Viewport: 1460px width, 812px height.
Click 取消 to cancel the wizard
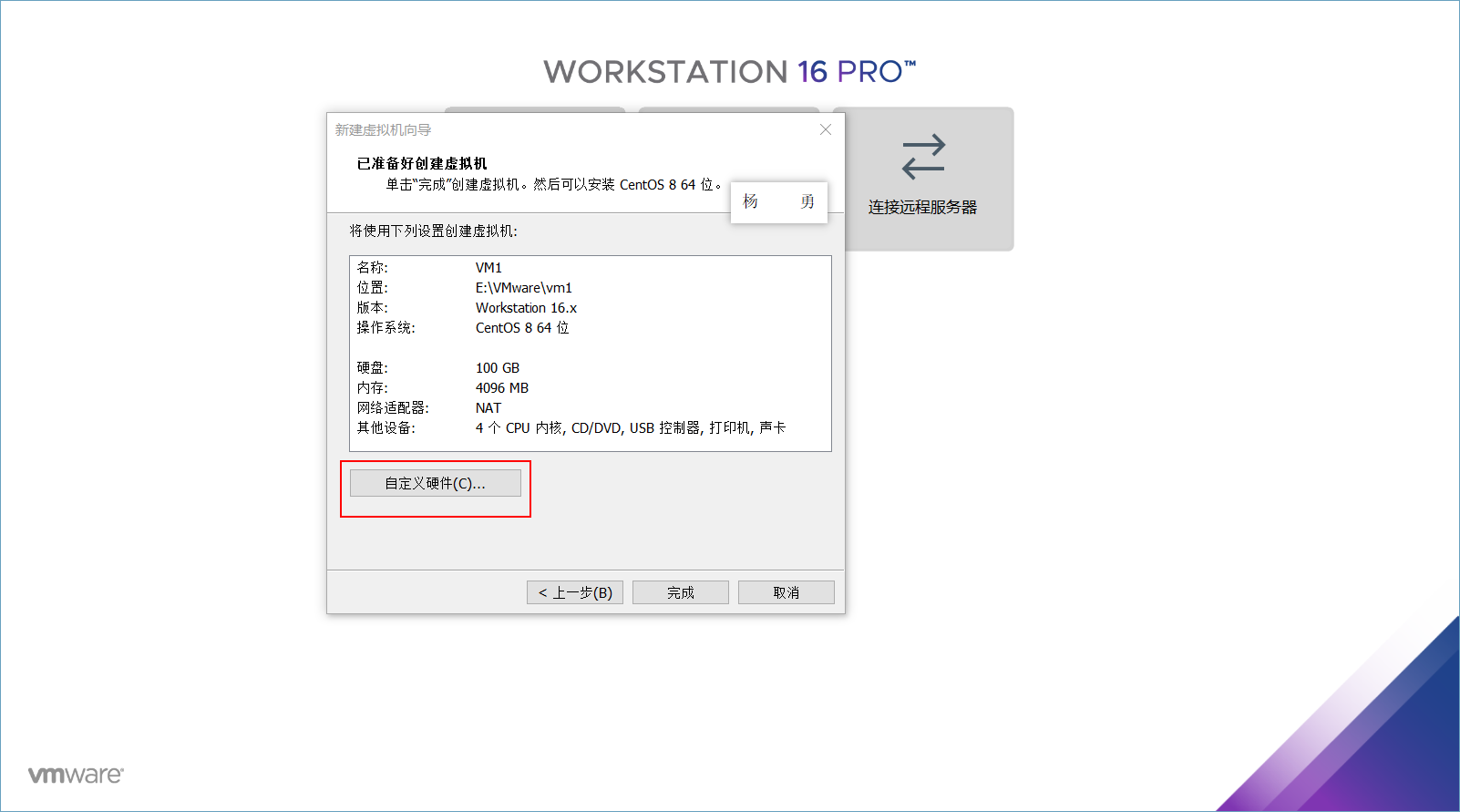point(787,592)
